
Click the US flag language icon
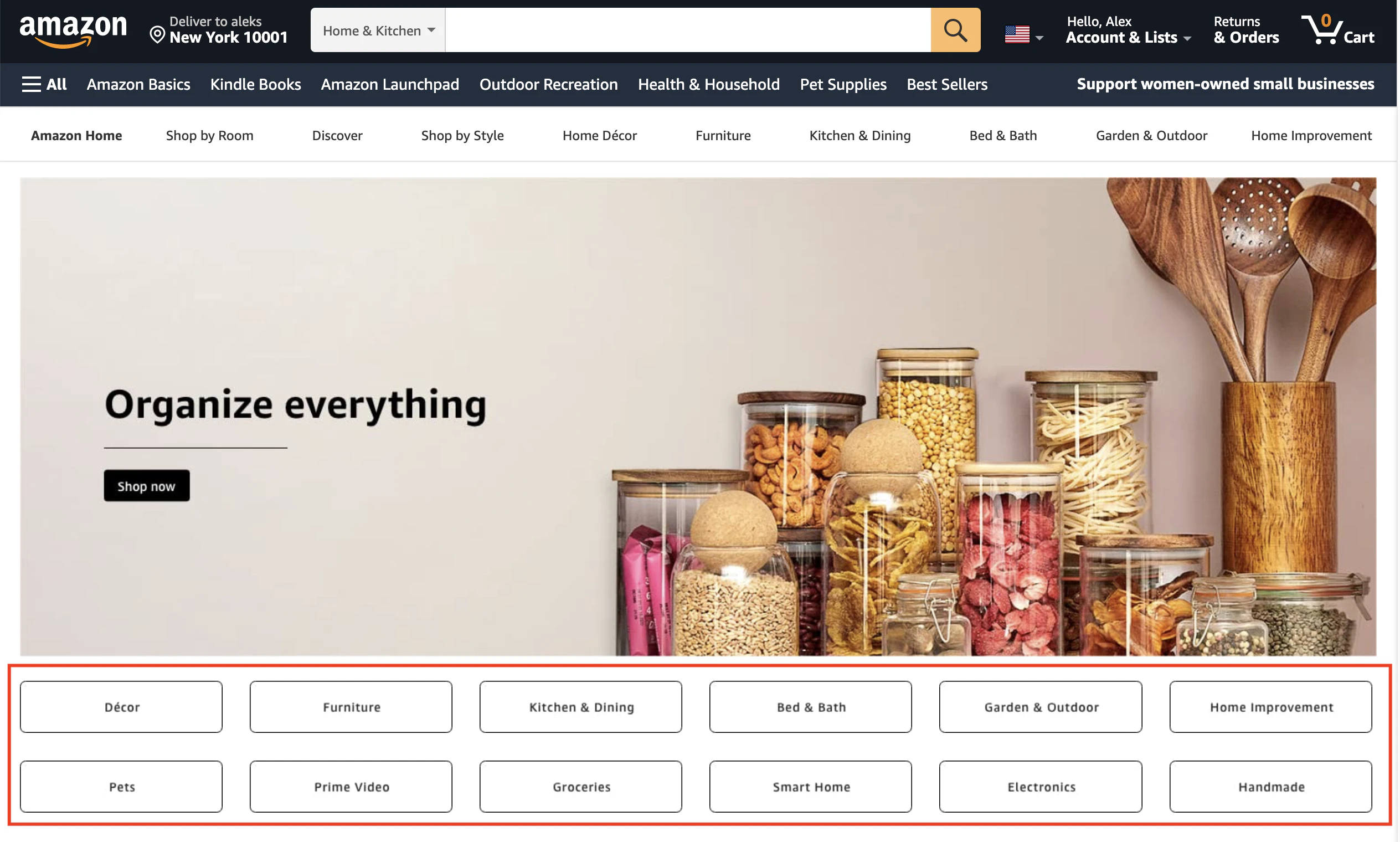click(x=1017, y=34)
